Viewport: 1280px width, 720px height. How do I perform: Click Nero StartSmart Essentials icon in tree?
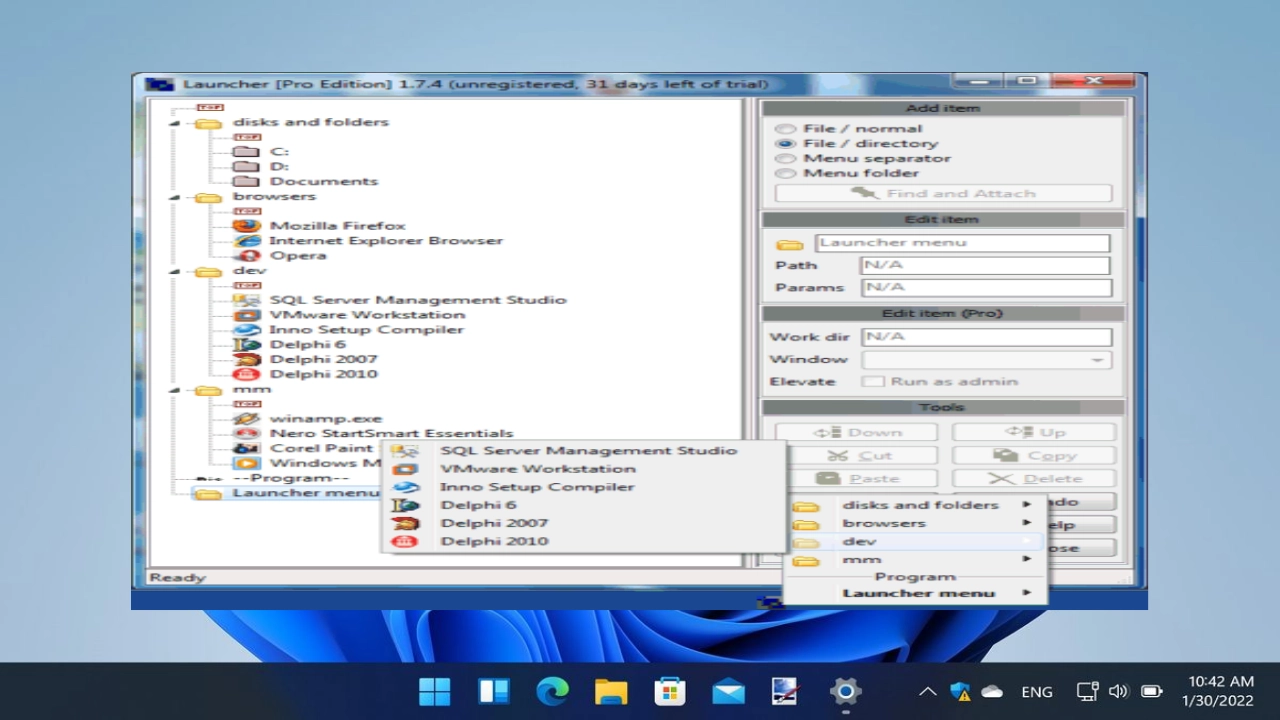pyautogui.click(x=246, y=434)
